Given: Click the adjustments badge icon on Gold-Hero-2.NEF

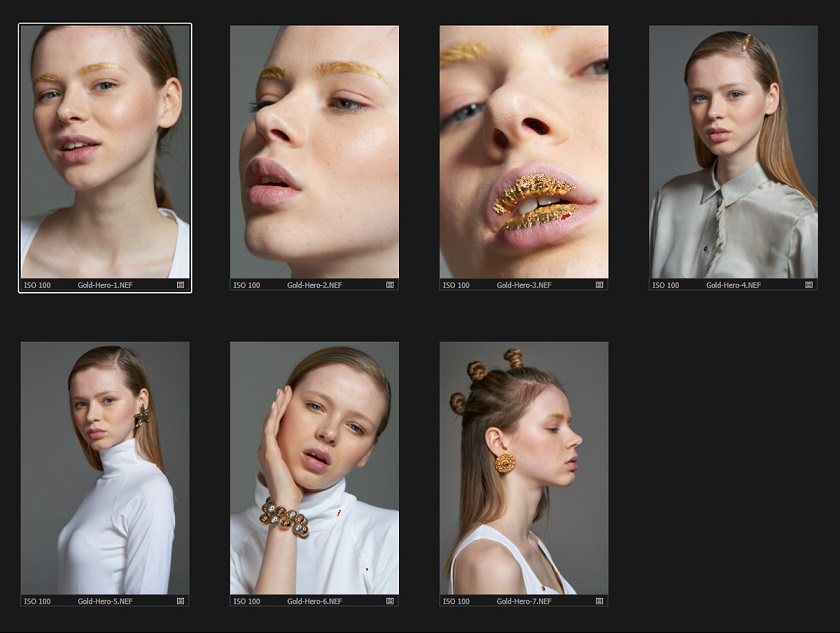Looking at the screenshot, I should click(x=390, y=285).
